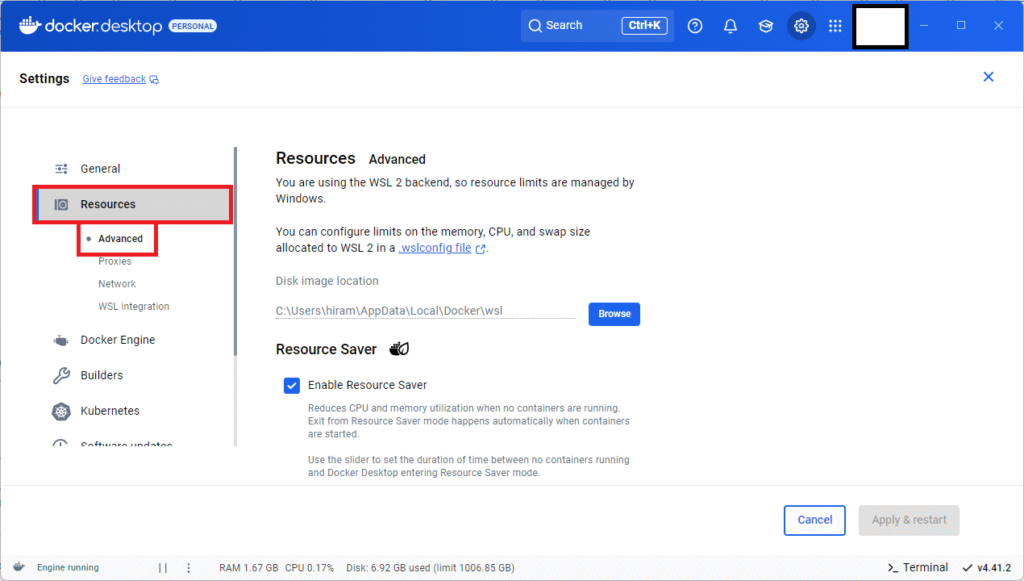Open the Docker Engine settings section
Image resolution: width=1024 pixels, height=581 pixels.
click(118, 340)
